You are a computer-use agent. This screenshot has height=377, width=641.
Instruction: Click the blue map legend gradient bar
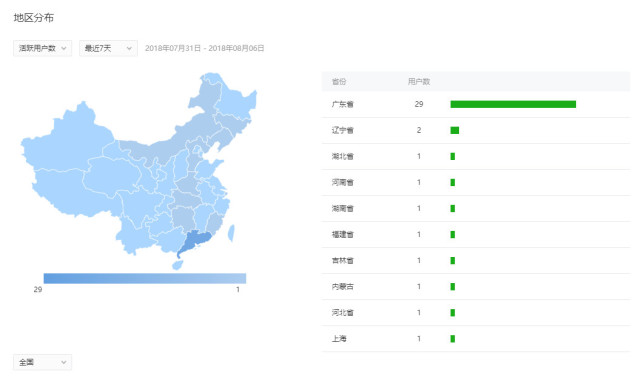click(x=145, y=278)
